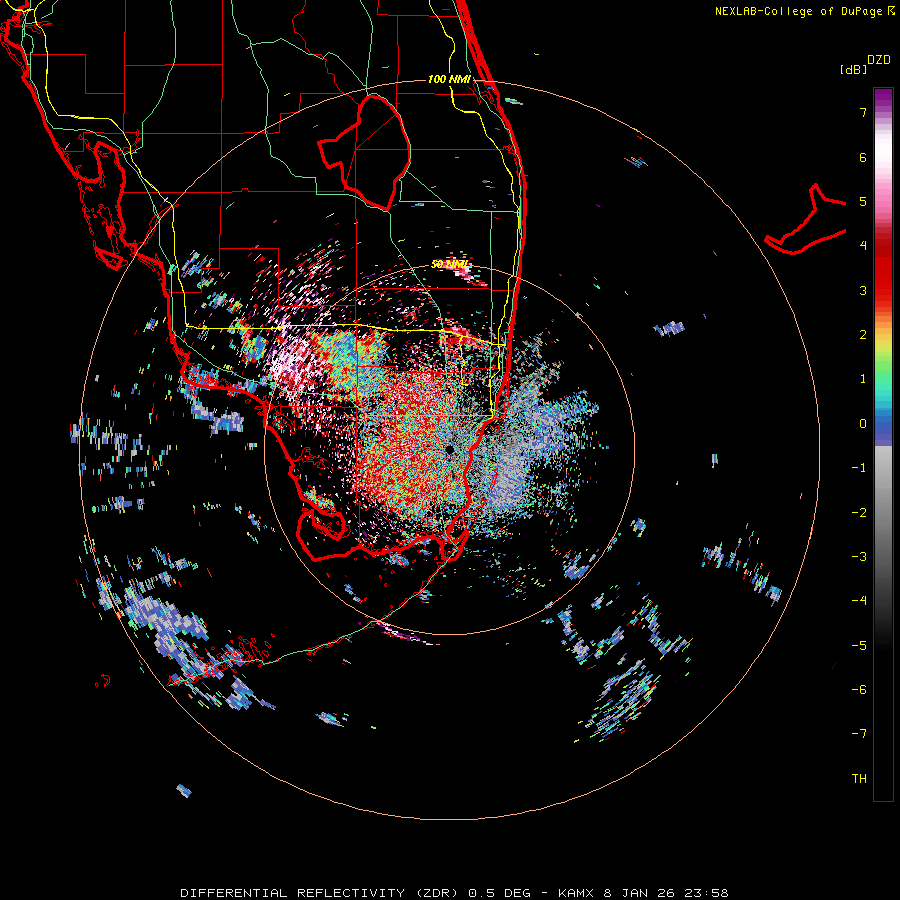Click the TH threshold label on scale
900x900 pixels.
point(859,778)
